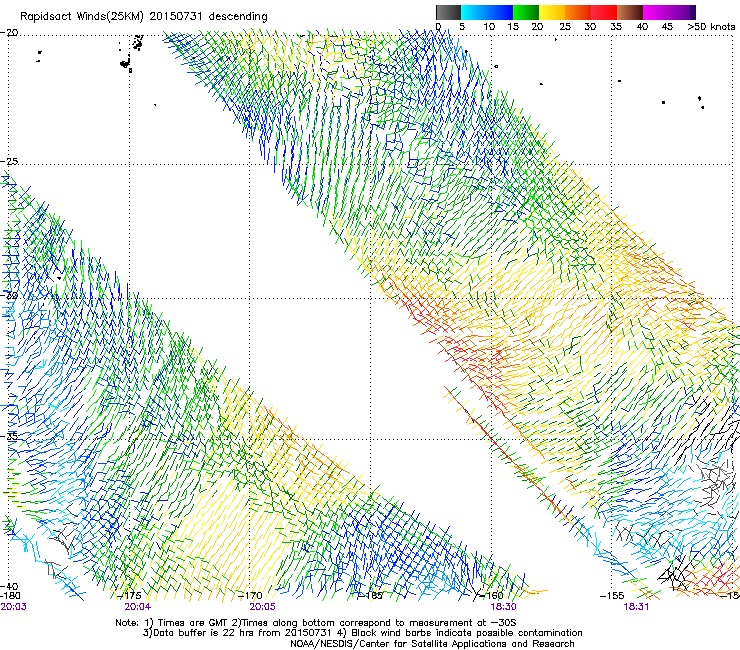Click the title text 'Rapidscat Winds(25KM)'

coord(82,17)
